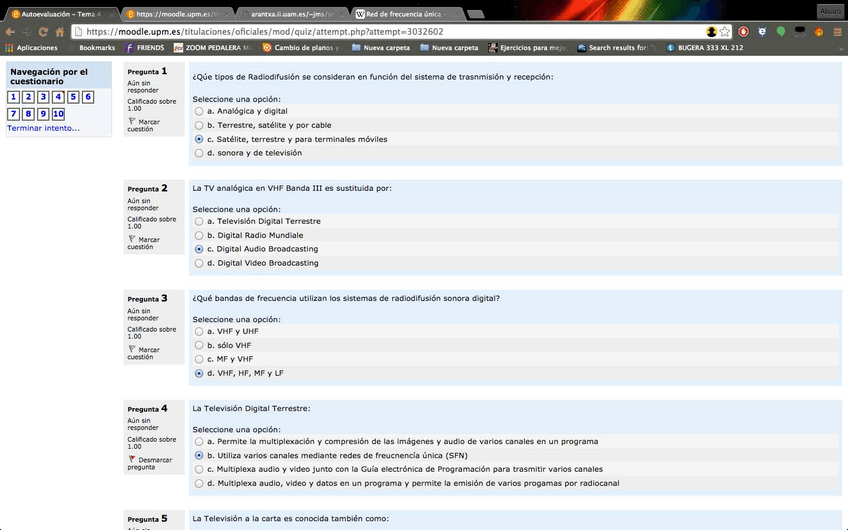Viewport: 848px width, 530px height.
Task: Go to question 5 in navigation block
Action: [73, 97]
